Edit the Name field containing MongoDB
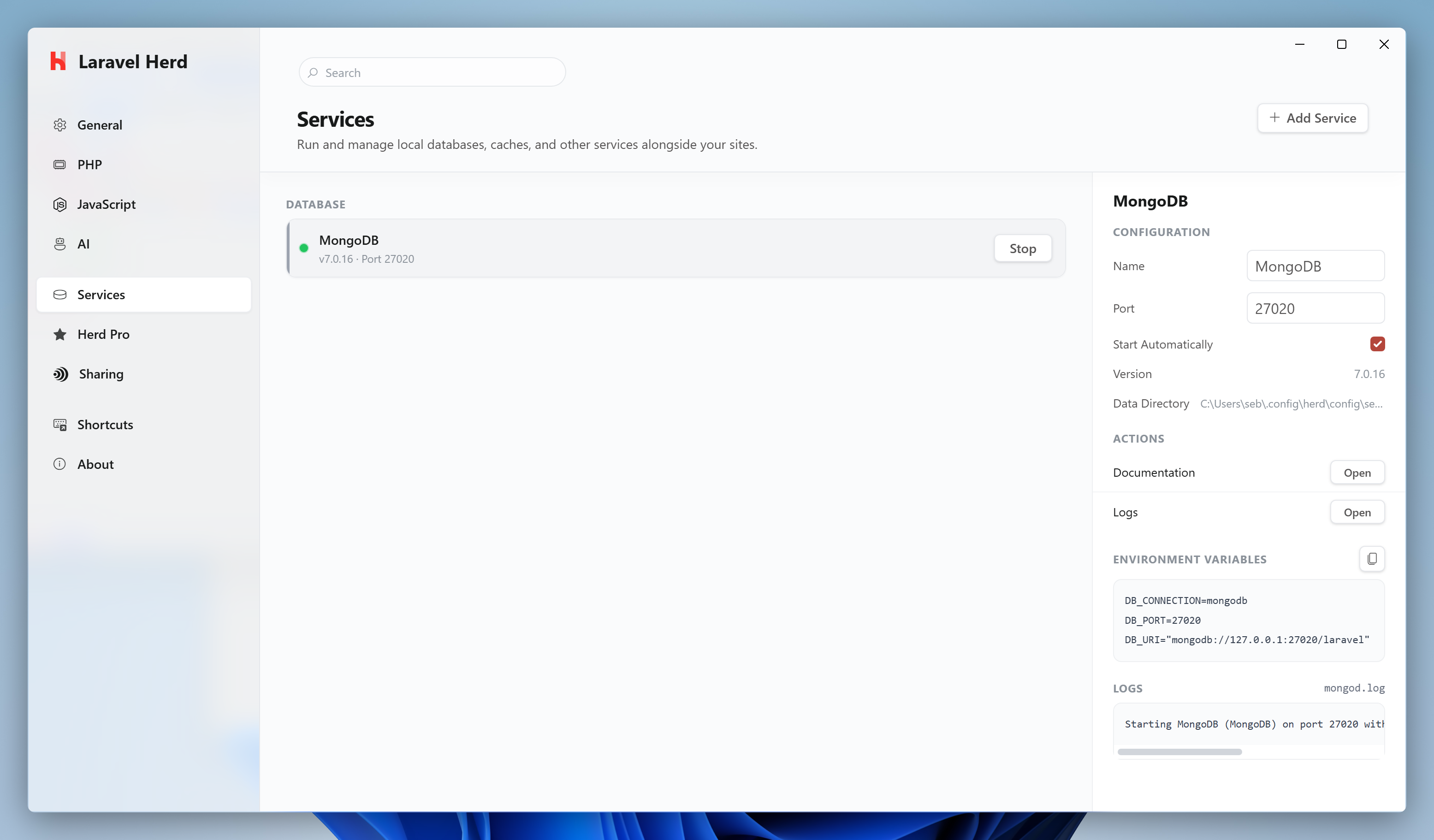Screen dimensions: 1434x840 [x=1315, y=266]
